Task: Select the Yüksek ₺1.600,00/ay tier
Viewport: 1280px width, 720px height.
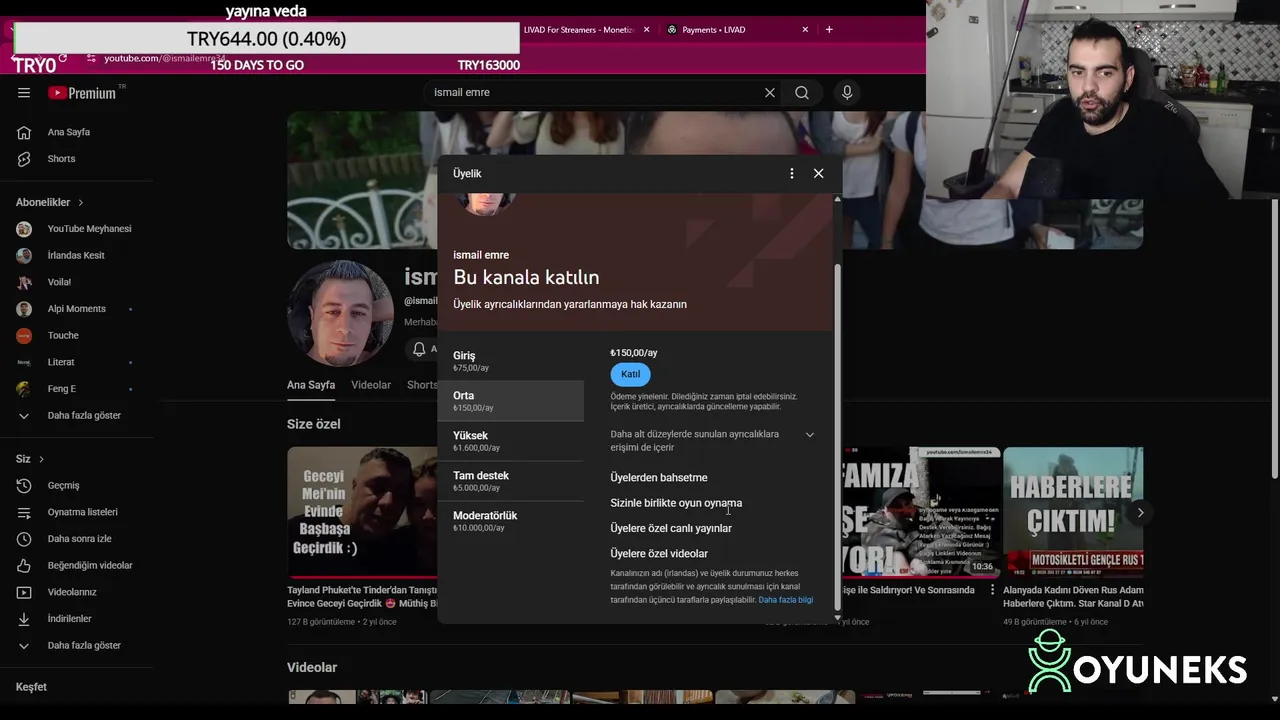Action: click(510, 441)
